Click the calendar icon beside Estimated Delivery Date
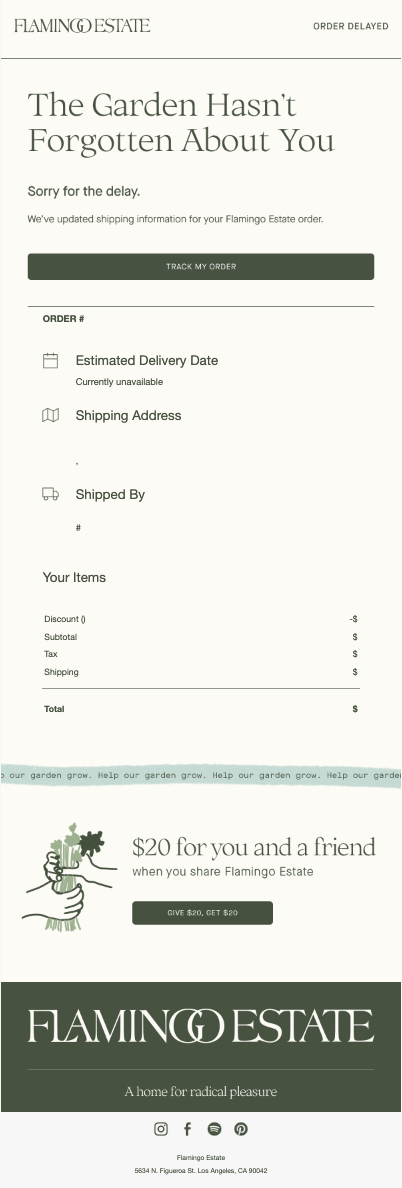Image resolution: width=402 pixels, height=1188 pixels. [51, 361]
